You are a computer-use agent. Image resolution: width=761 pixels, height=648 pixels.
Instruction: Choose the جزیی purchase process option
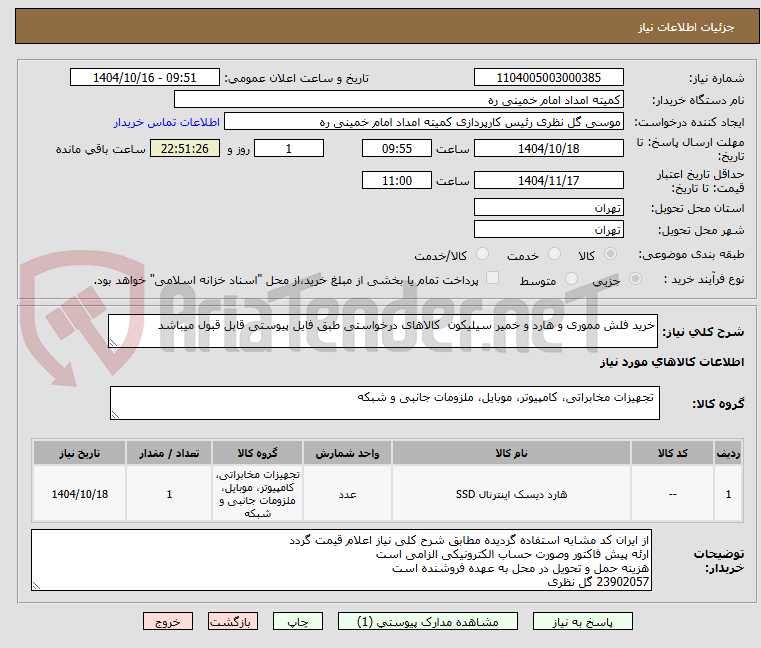(635, 279)
